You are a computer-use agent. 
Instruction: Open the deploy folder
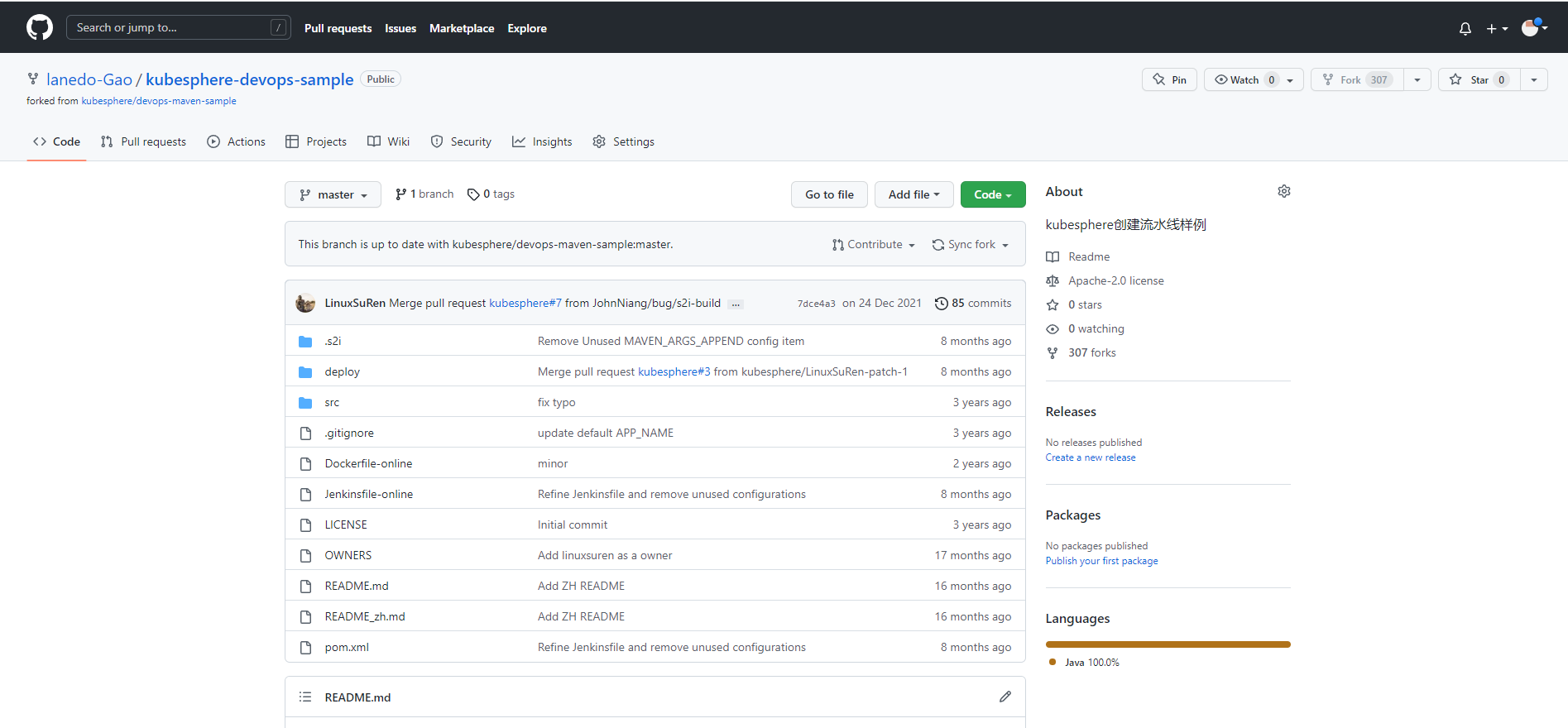[x=343, y=371]
